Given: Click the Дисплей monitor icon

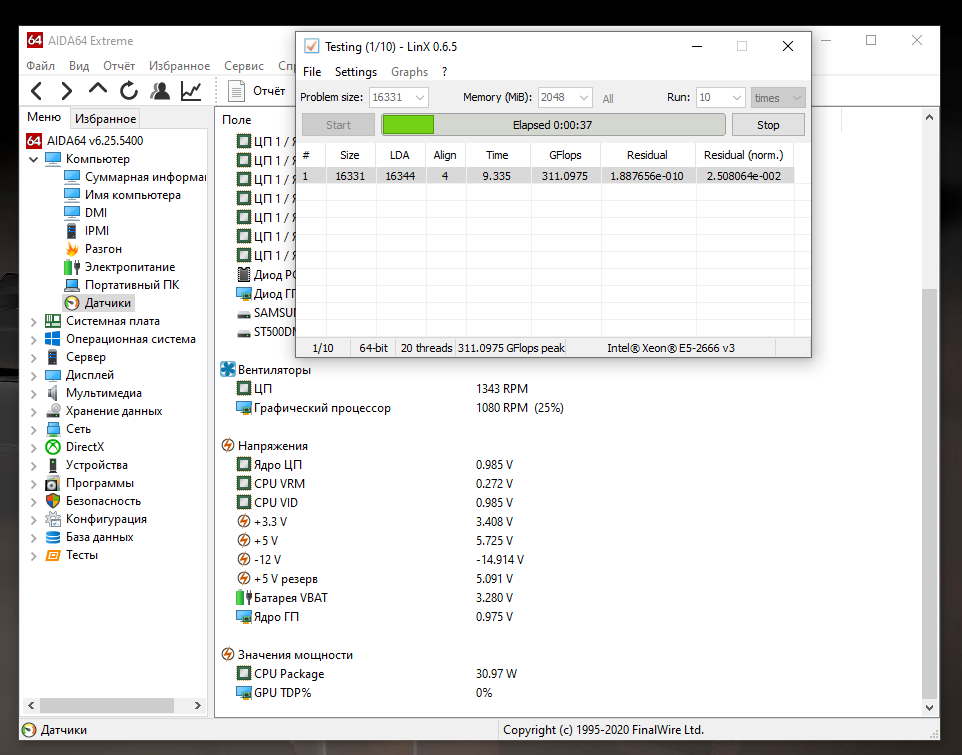Looking at the screenshot, I should point(53,375).
